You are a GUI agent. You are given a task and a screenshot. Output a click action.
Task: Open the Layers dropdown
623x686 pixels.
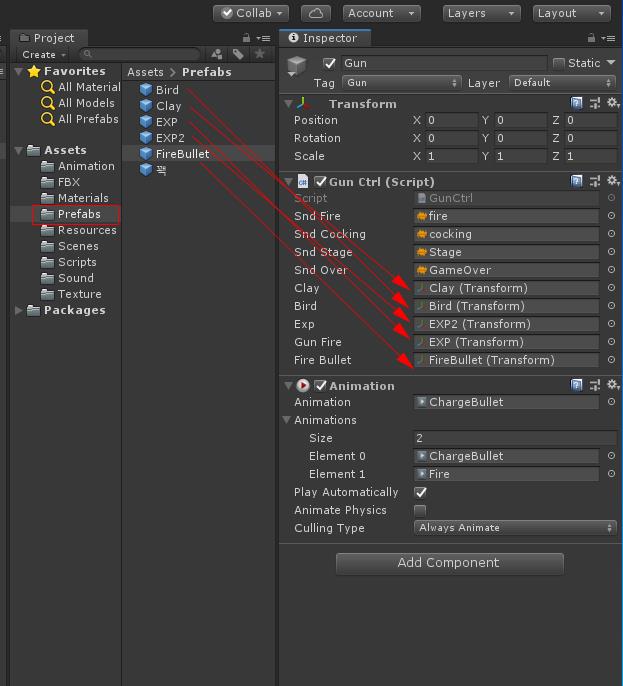click(482, 14)
